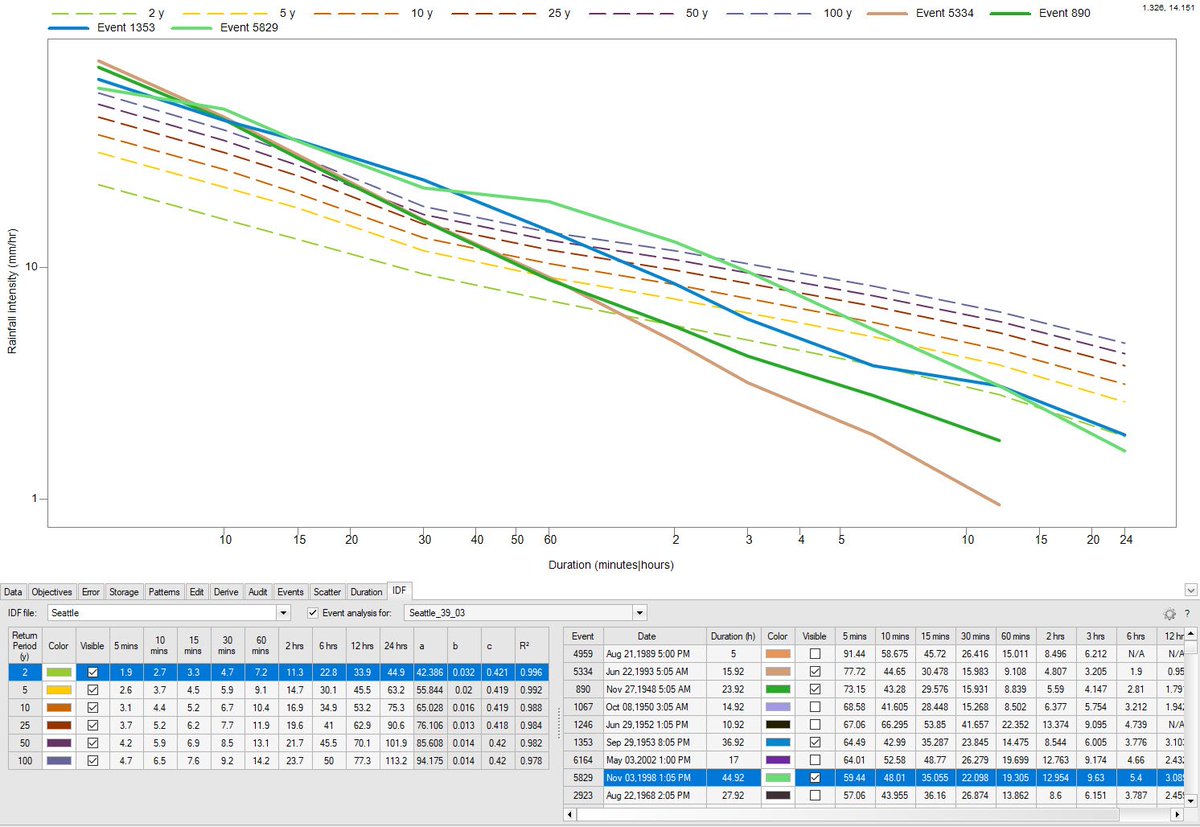Open the Scatter tab
The image size is (1200, 827).
328,592
